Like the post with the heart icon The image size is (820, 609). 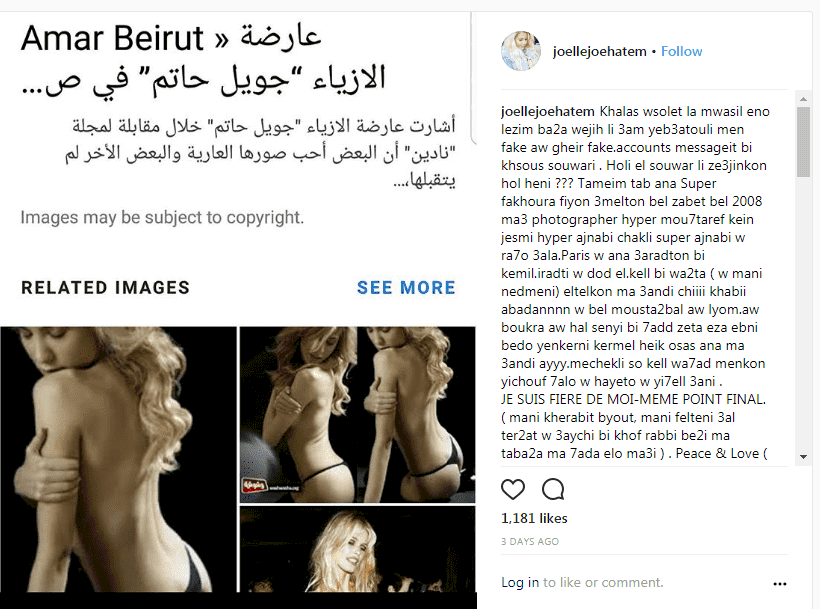[x=512, y=489]
